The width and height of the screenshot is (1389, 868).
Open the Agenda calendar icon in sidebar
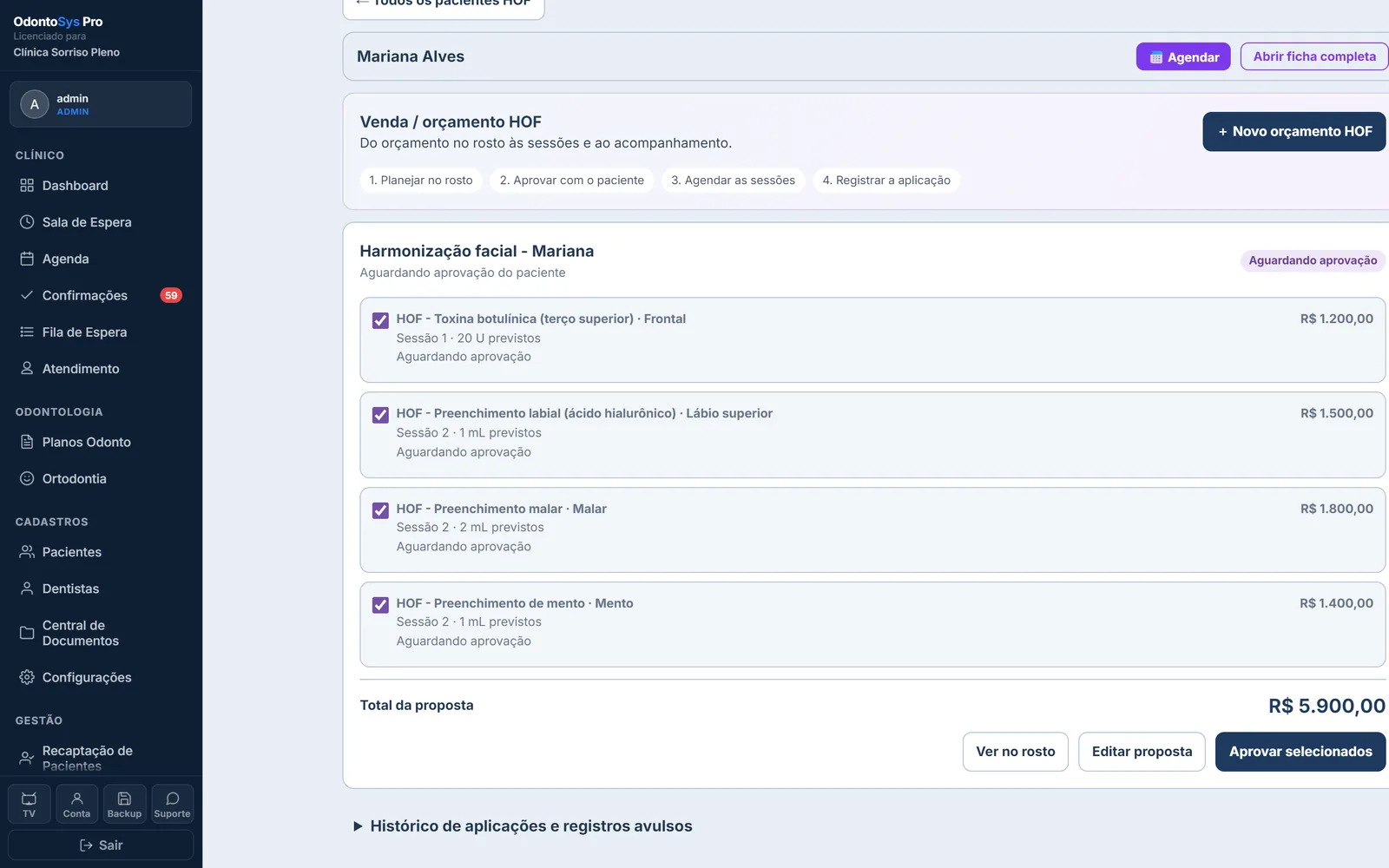tap(27, 259)
